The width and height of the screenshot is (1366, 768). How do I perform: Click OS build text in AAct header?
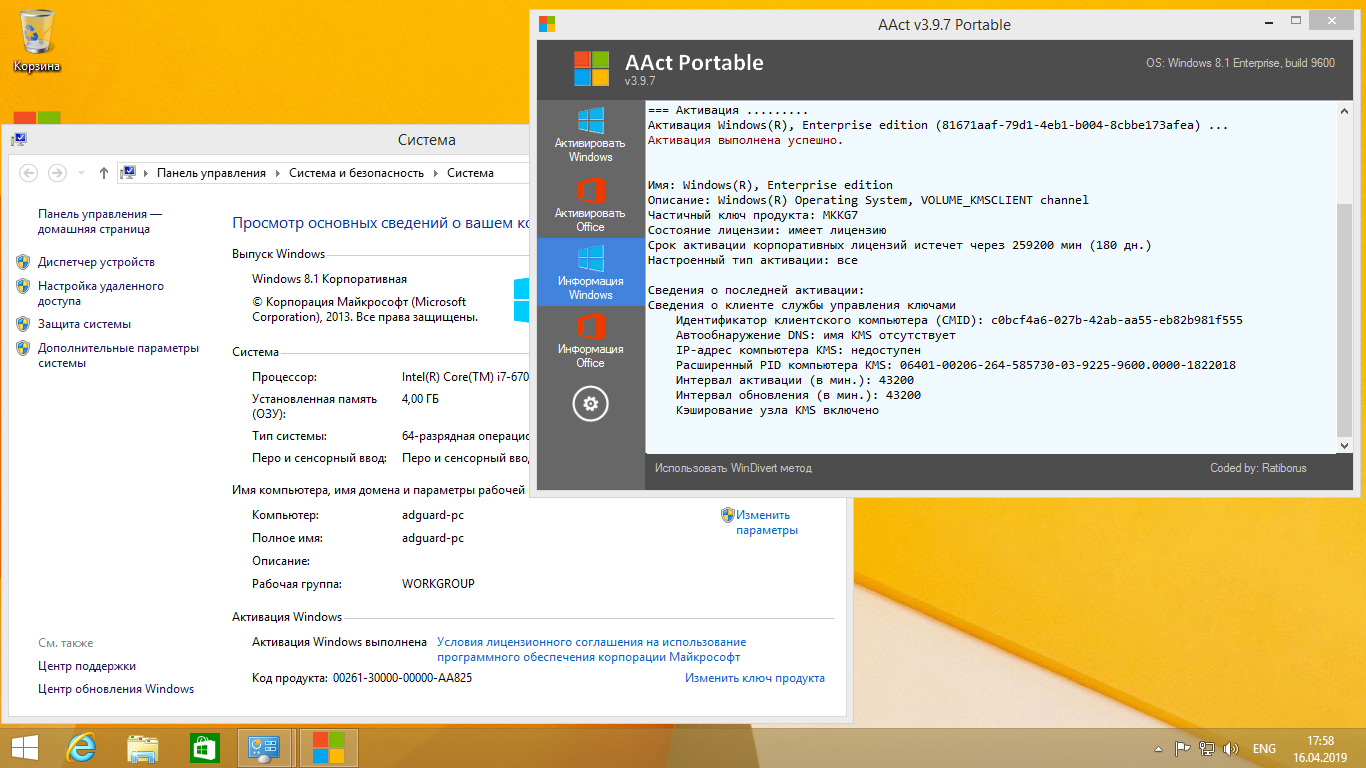[x=1240, y=63]
